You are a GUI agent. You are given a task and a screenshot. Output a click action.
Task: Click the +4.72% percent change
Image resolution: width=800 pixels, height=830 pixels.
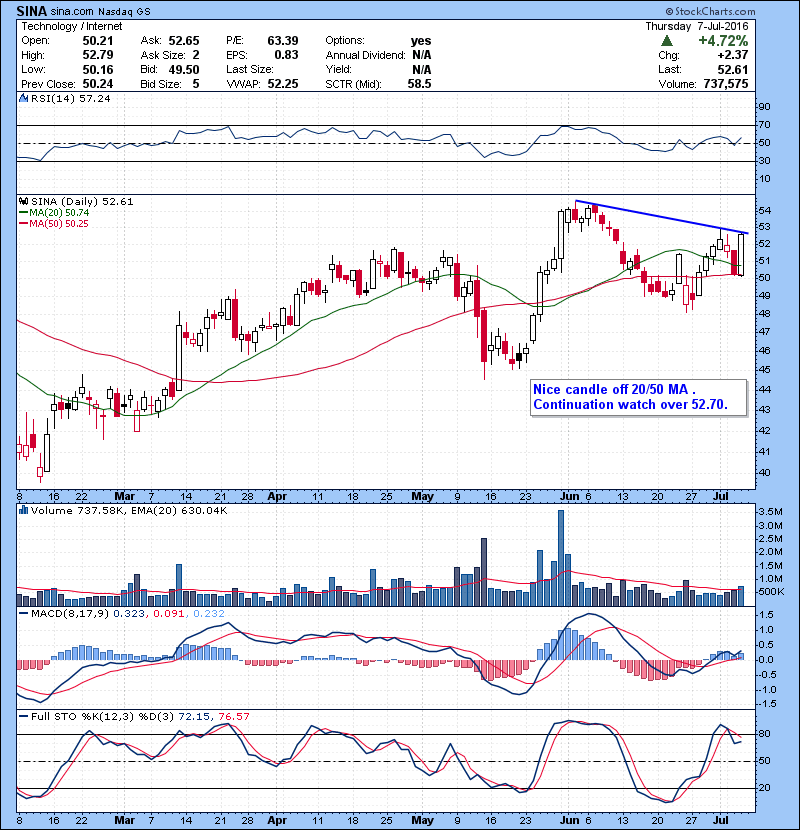723,41
